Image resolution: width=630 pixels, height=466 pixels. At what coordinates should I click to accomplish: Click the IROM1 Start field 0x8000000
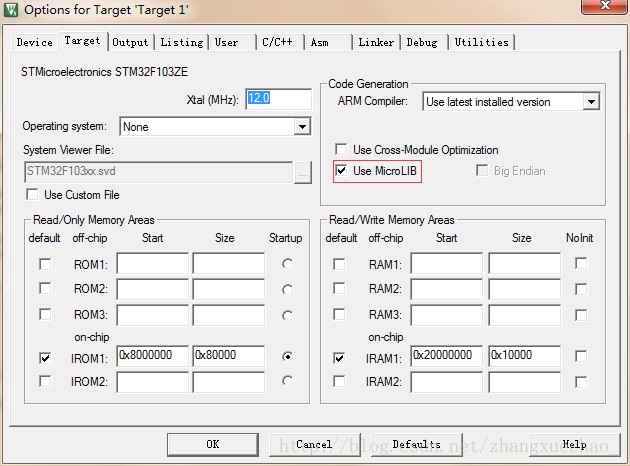pos(153,356)
